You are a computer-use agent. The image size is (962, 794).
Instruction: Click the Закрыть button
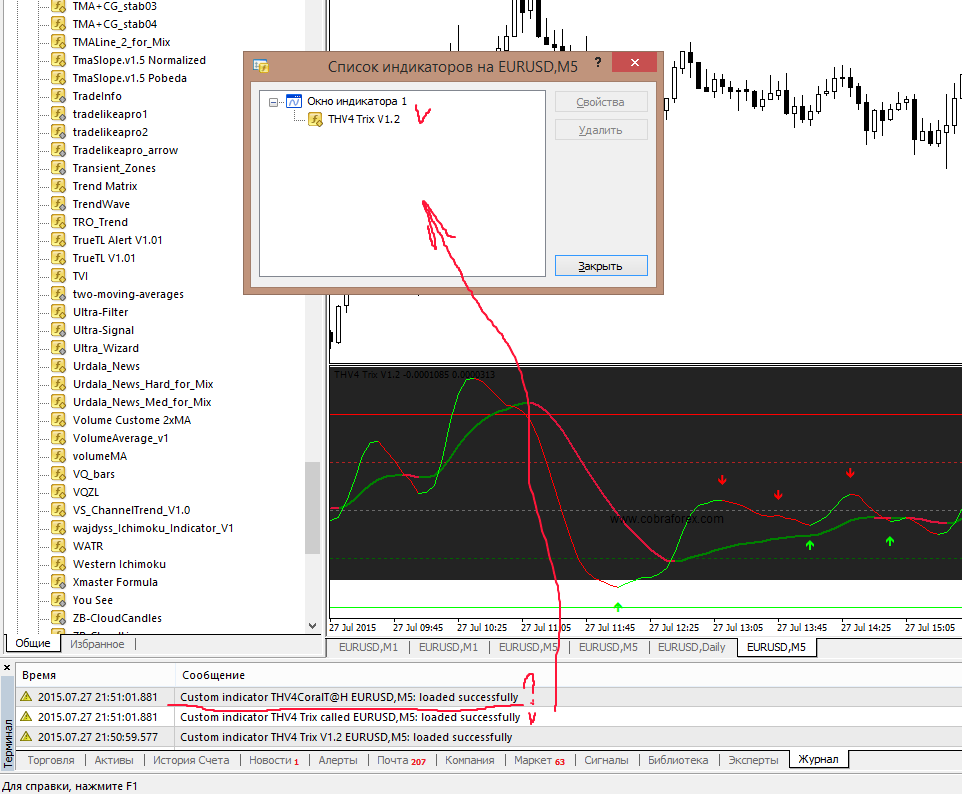click(601, 266)
